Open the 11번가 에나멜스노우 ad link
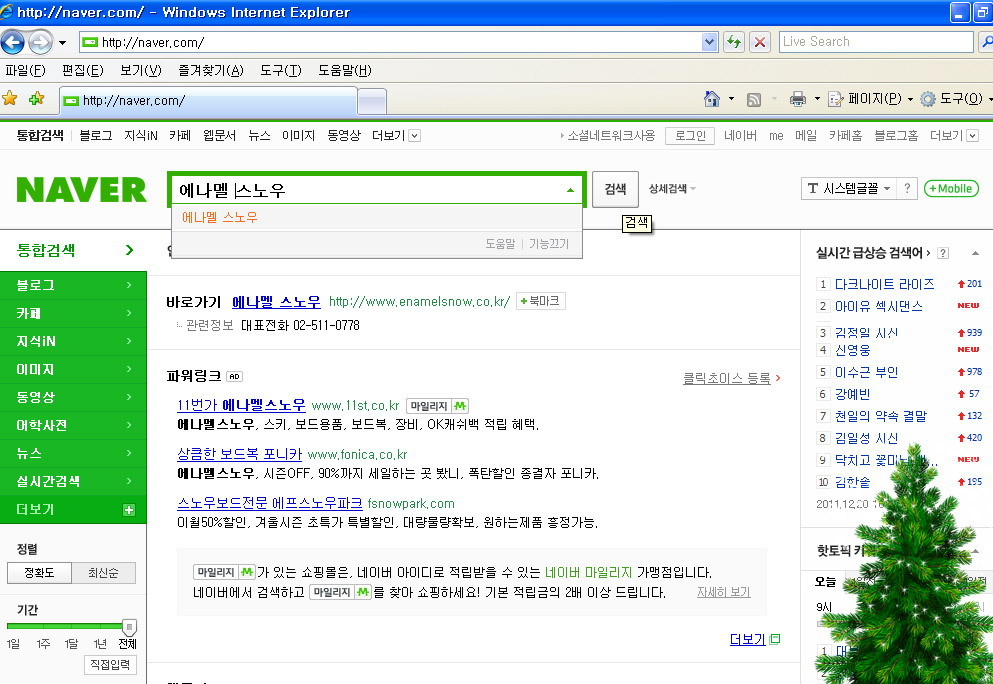Viewport: 993px width, 684px height. pos(241,405)
